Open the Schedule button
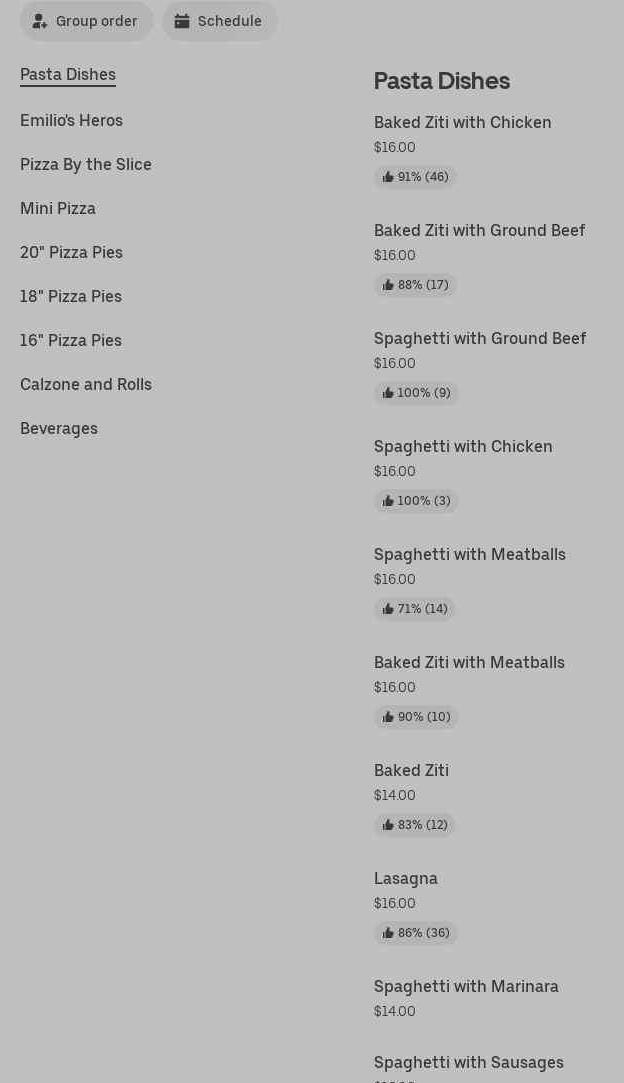Image resolution: width=624 pixels, height=1083 pixels. tap(220, 21)
